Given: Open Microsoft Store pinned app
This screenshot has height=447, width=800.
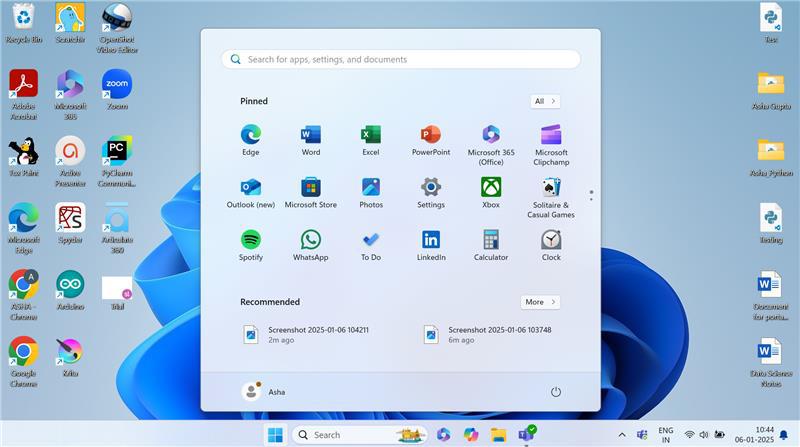Looking at the screenshot, I should (x=311, y=193).
